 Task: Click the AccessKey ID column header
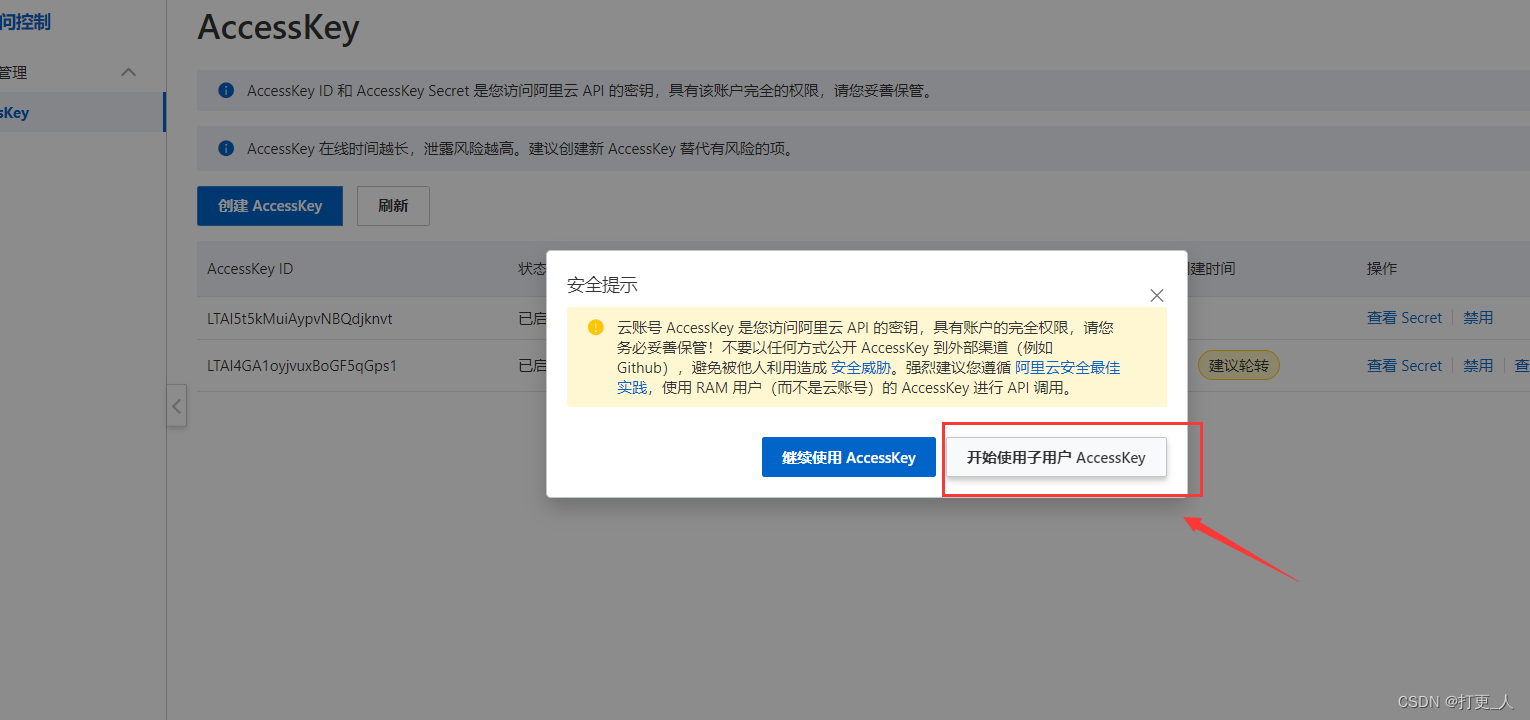click(250, 269)
